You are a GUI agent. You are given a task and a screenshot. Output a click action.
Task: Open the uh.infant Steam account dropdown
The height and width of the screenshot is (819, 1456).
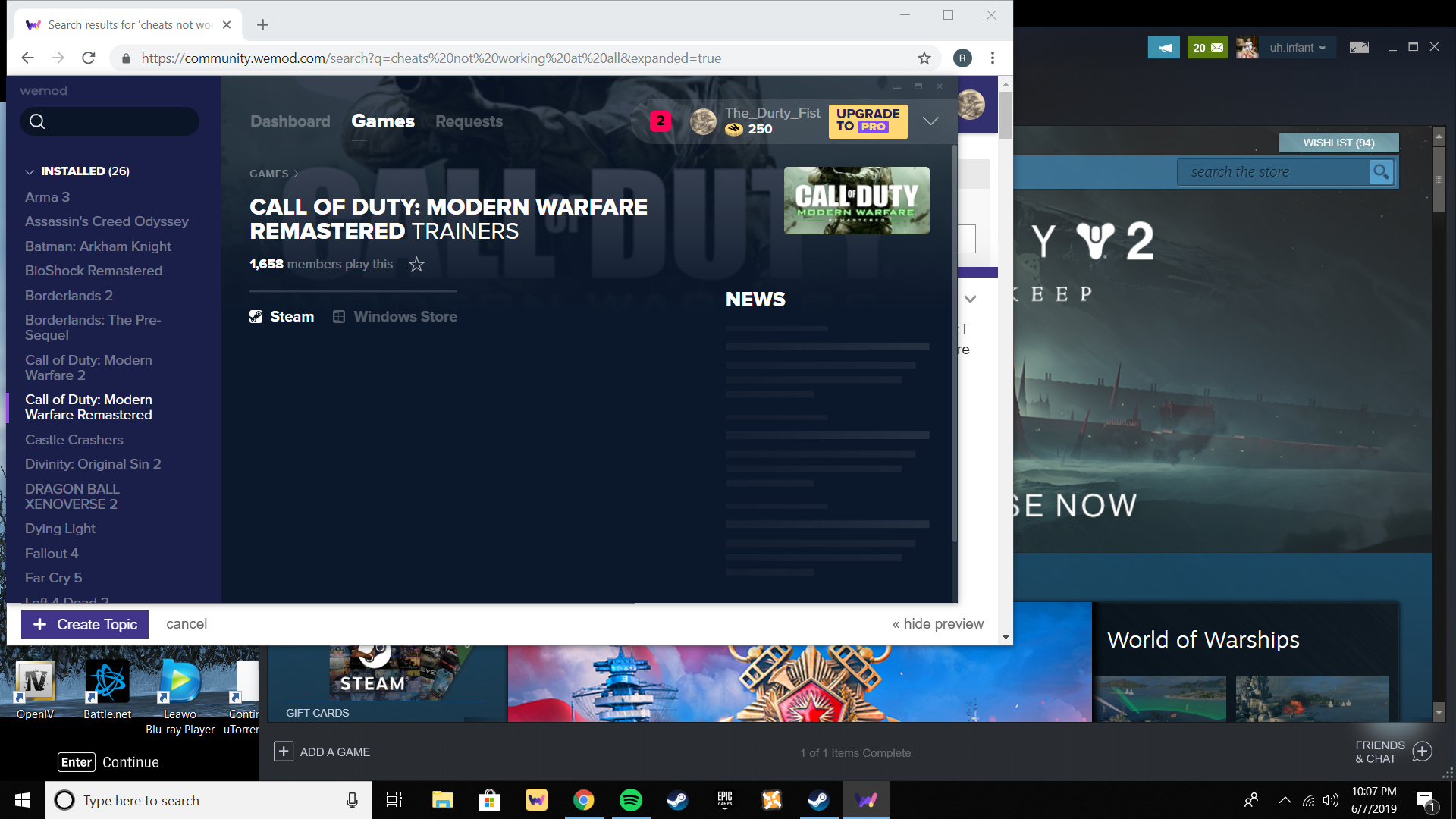pos(1298,47)
